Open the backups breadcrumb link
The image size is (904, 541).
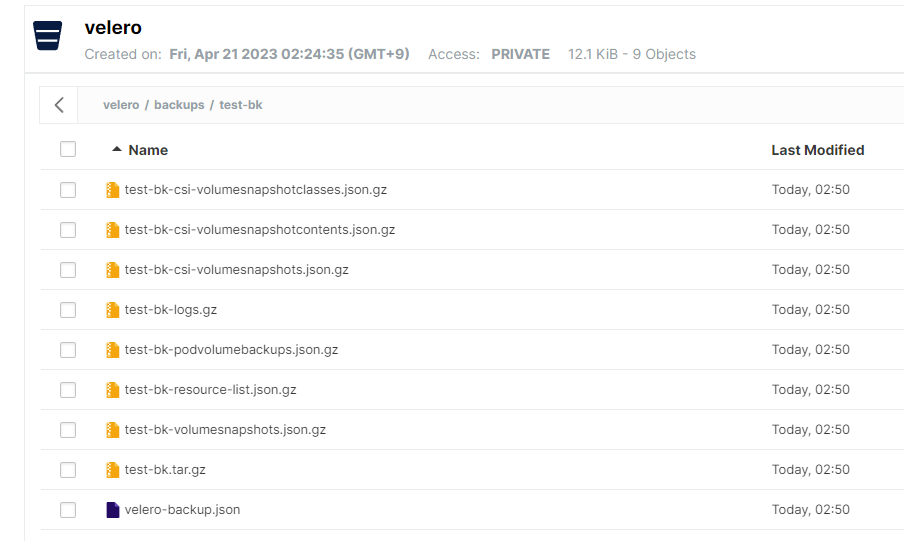tap(179, 105)
